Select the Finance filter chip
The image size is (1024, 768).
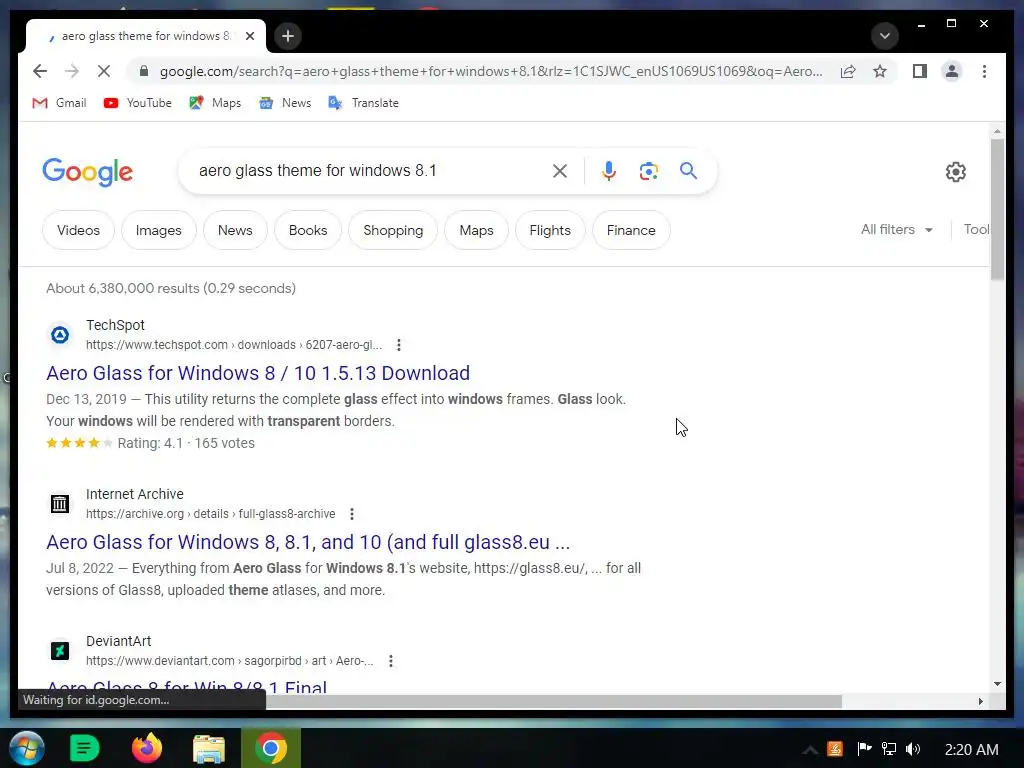point(631,230)
